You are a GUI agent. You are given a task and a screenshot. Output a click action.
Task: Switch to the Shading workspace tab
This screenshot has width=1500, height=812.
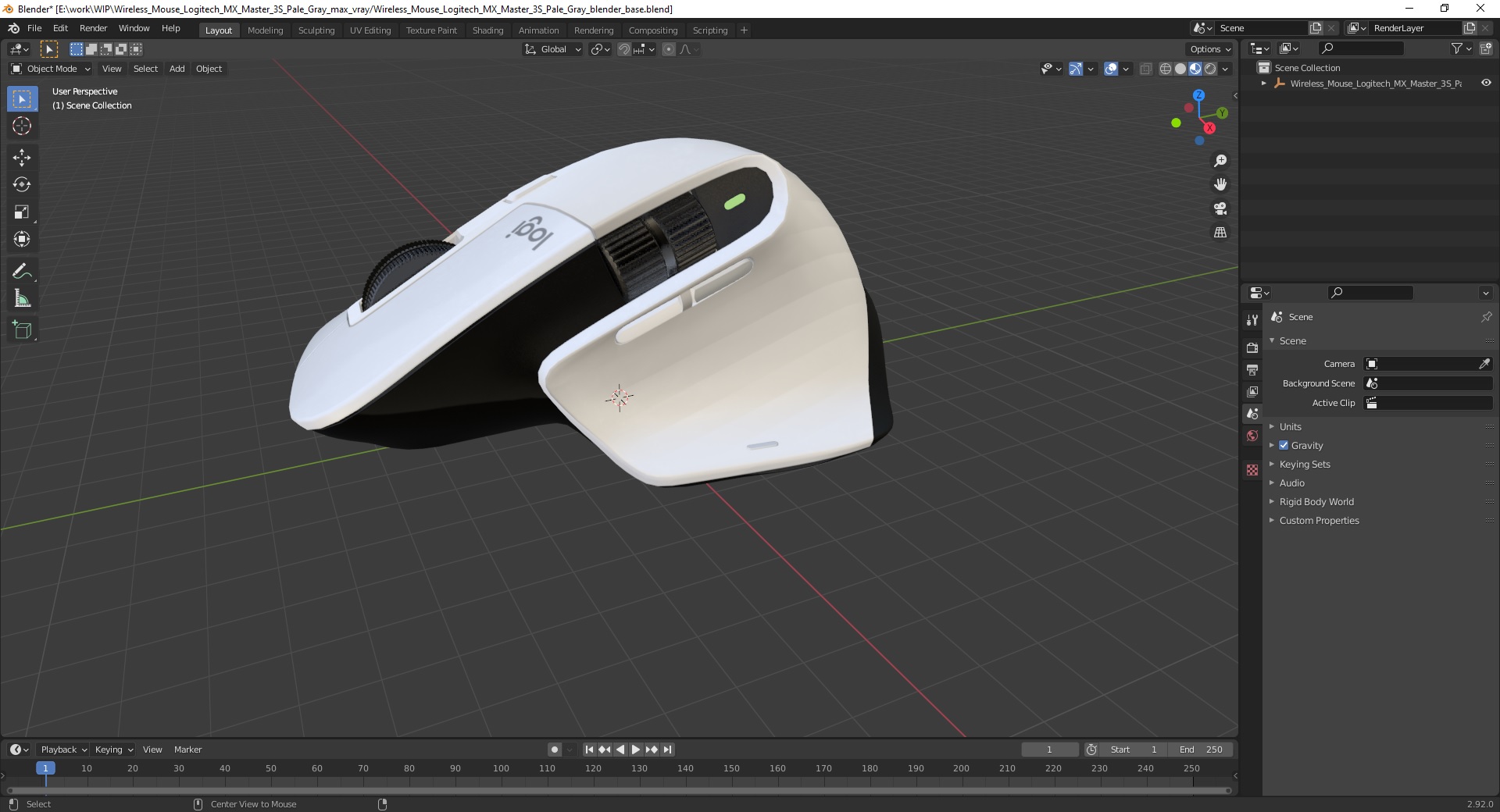tap(487, 30)
